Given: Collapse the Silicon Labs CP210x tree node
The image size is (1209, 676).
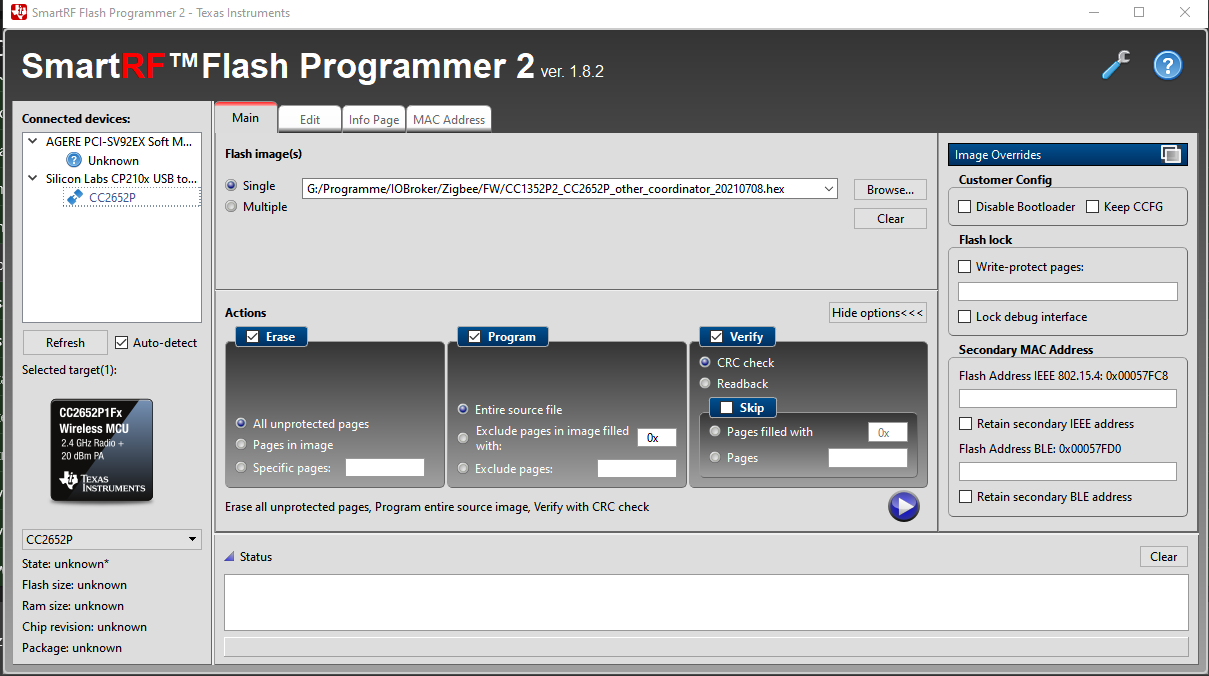Looking at the screenshot, I should pos(34,179).
